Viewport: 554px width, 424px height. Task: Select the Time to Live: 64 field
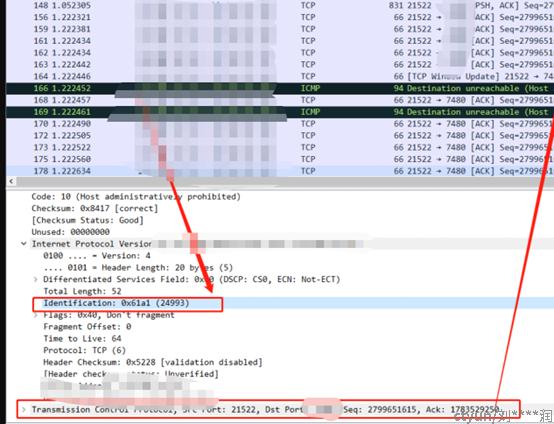[82, 338]
